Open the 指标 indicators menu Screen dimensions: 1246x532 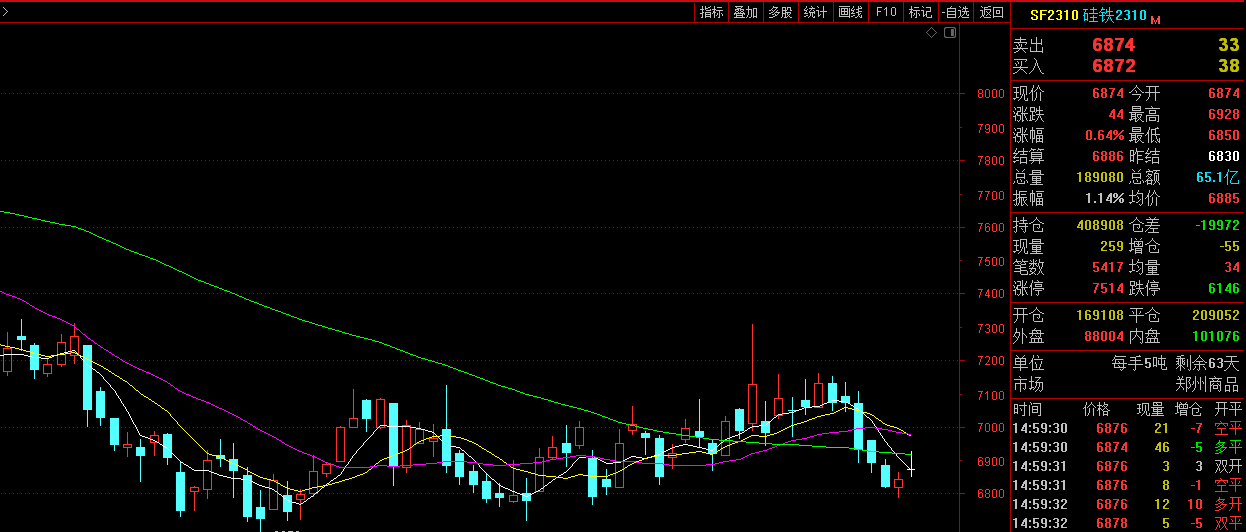tap(712, 12)
